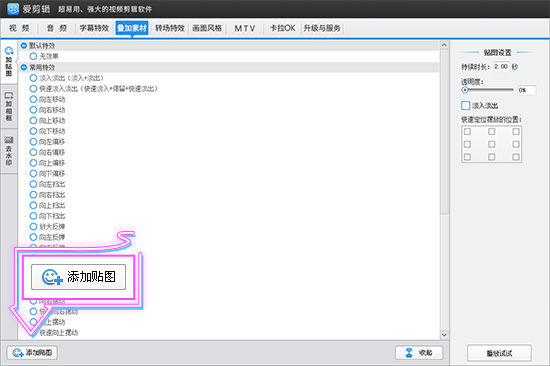This screenshot has height=366, width=550.
Task: Select the 向左移动 effect
Action: point(33,99)
